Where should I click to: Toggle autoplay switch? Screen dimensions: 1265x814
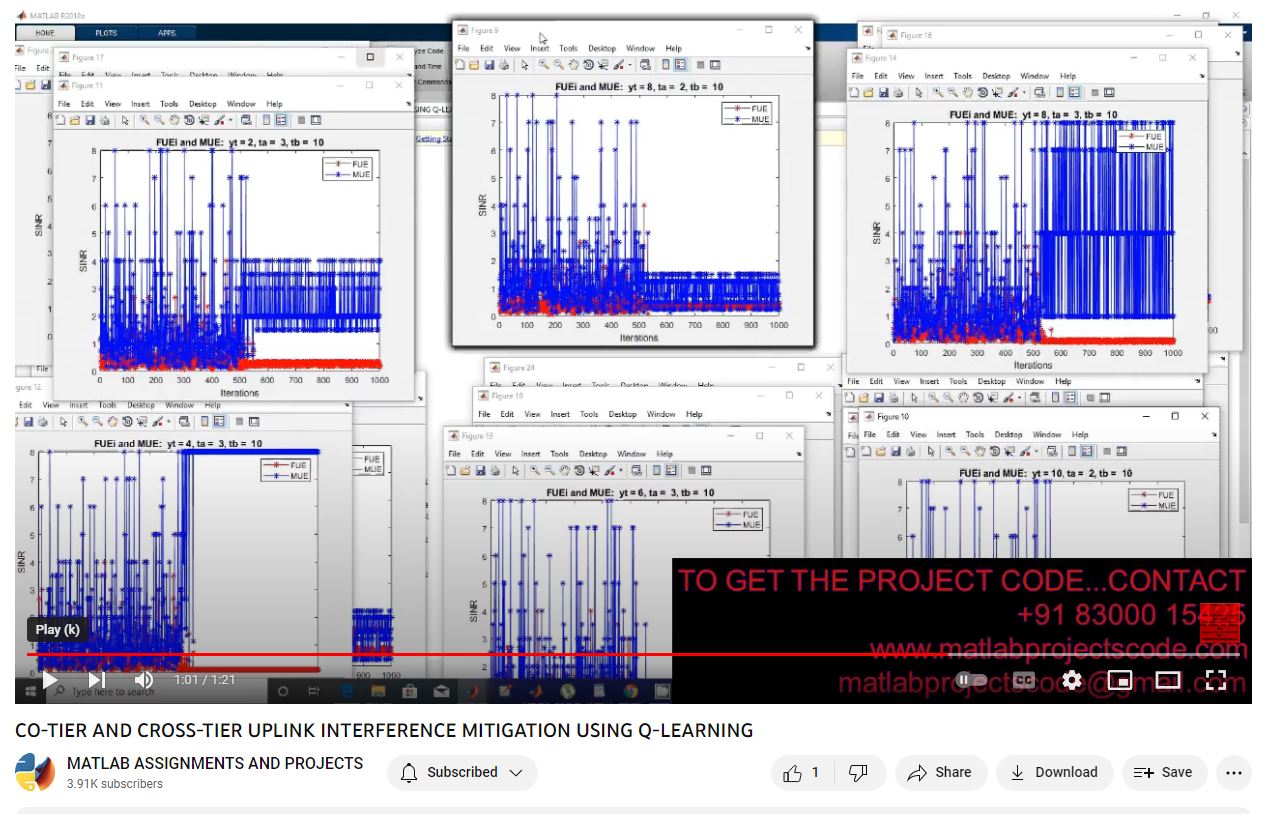click(970, 680)
